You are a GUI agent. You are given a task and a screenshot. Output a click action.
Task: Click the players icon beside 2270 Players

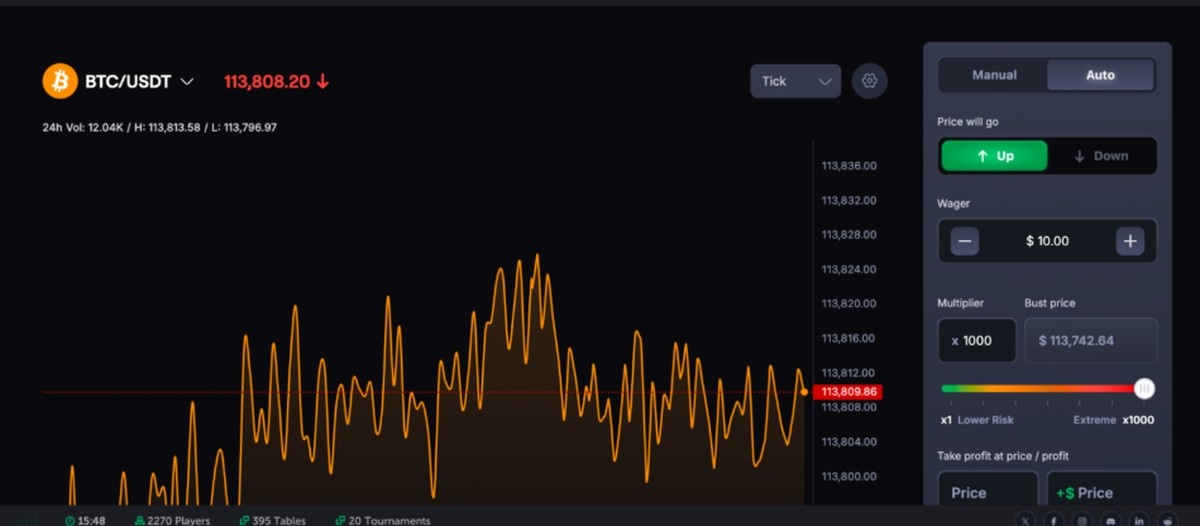pyautogui.click(x=139, y=521)
